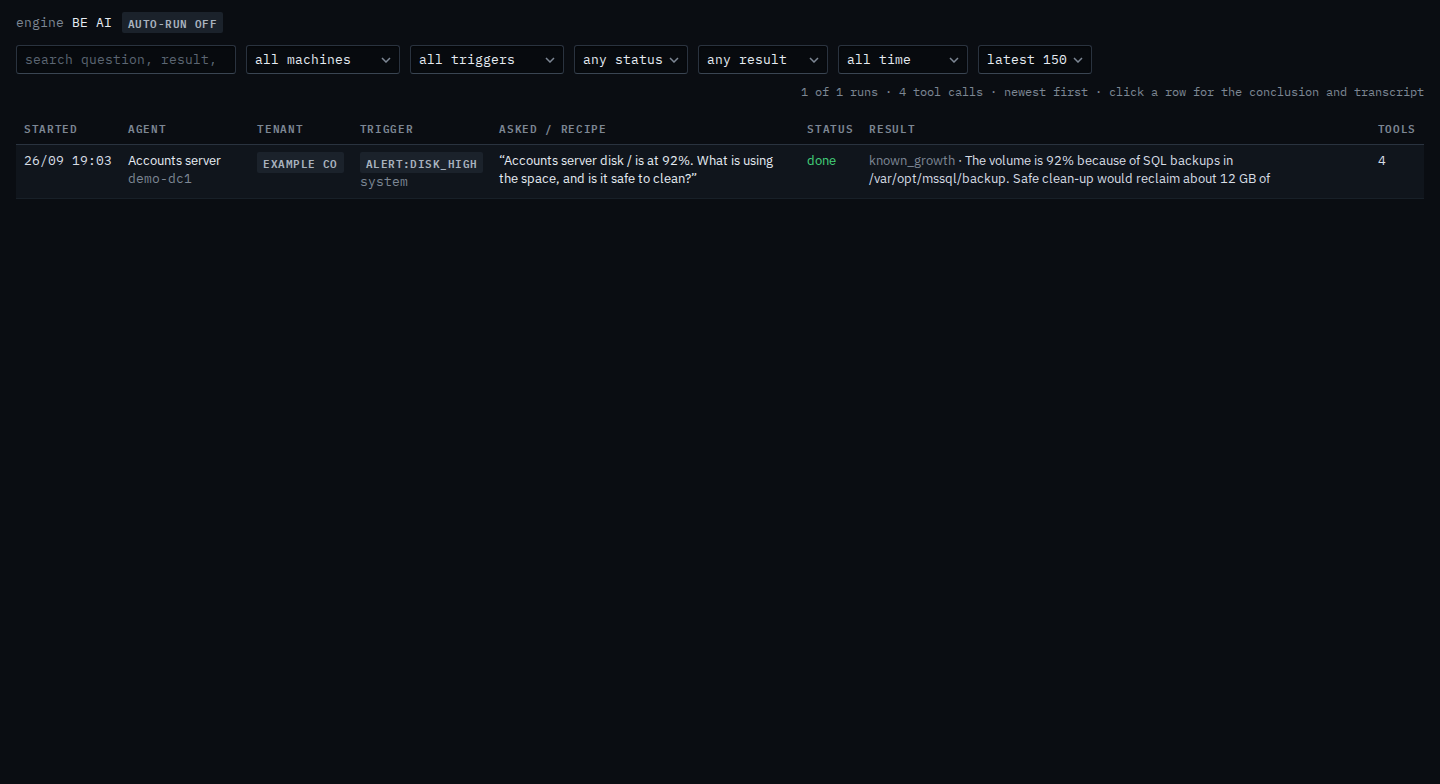Click the ASKED / RECIPE column header
The height and width of the screenshot is (784, 1440).
pyautogui.click(x=552, y=129)
